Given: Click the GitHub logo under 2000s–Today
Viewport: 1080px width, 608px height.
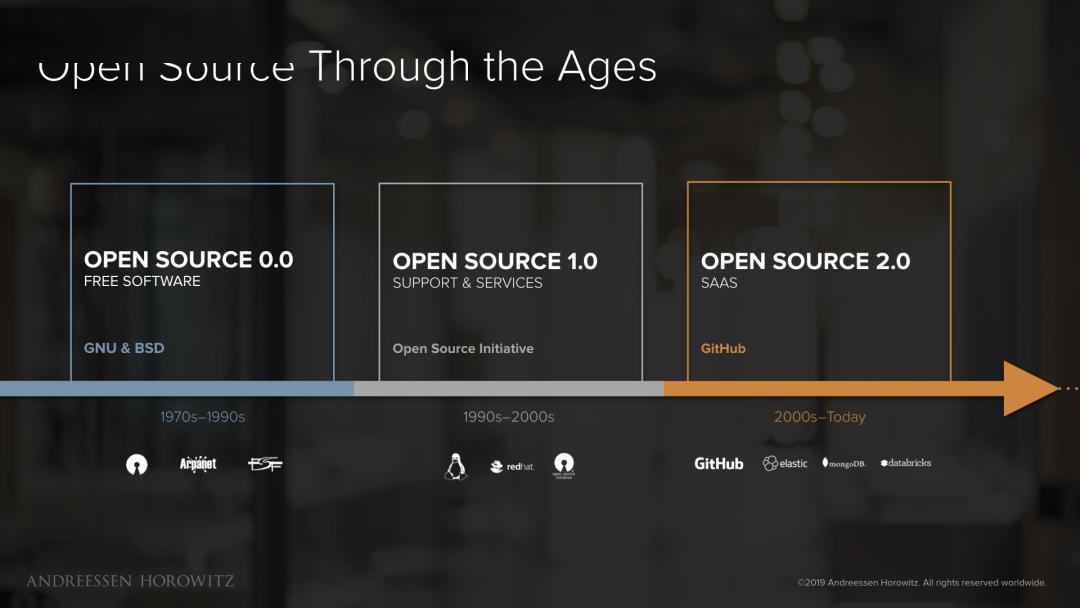Looking at the screenshot, I should click(718, 464).
